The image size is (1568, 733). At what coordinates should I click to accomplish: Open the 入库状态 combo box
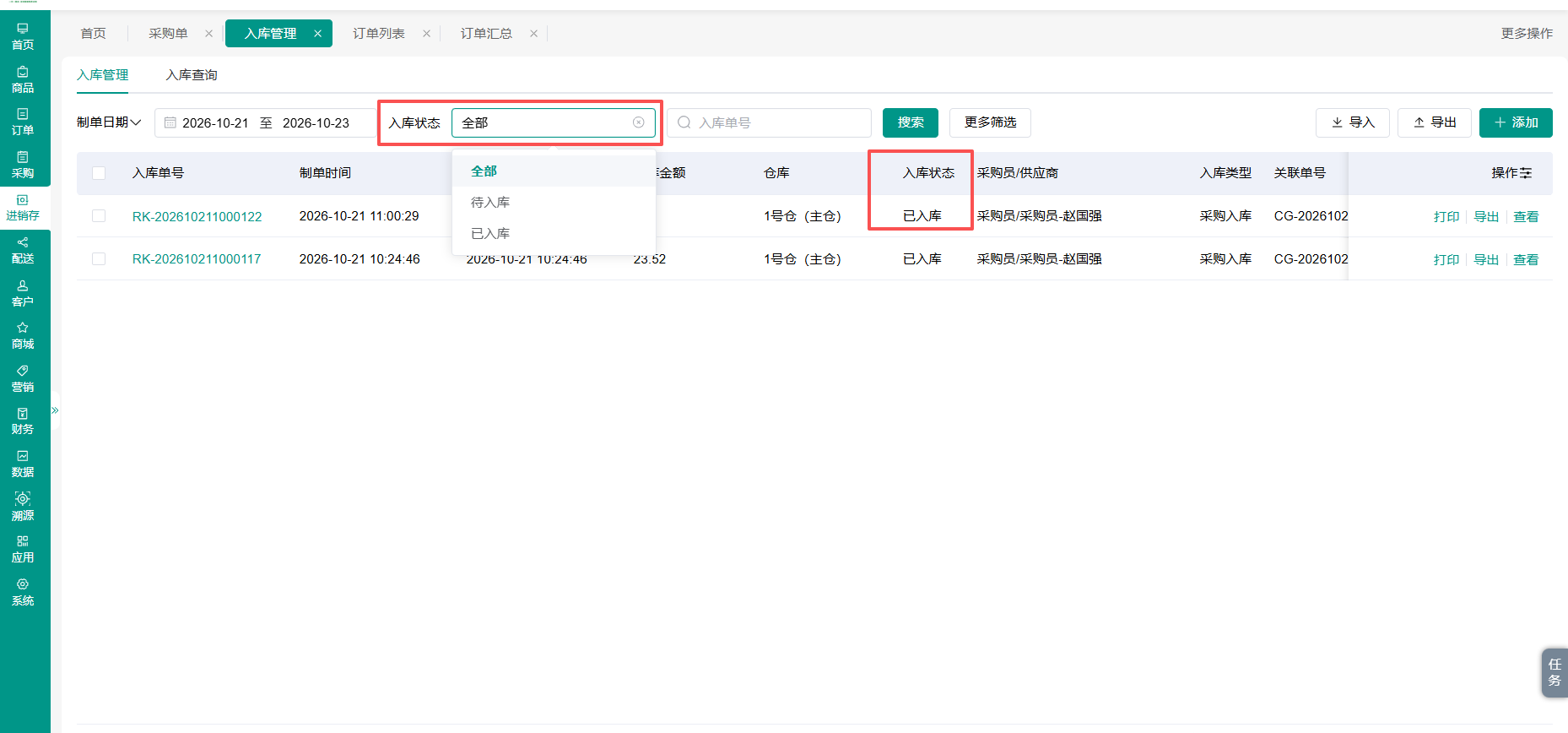pos(554,122)
